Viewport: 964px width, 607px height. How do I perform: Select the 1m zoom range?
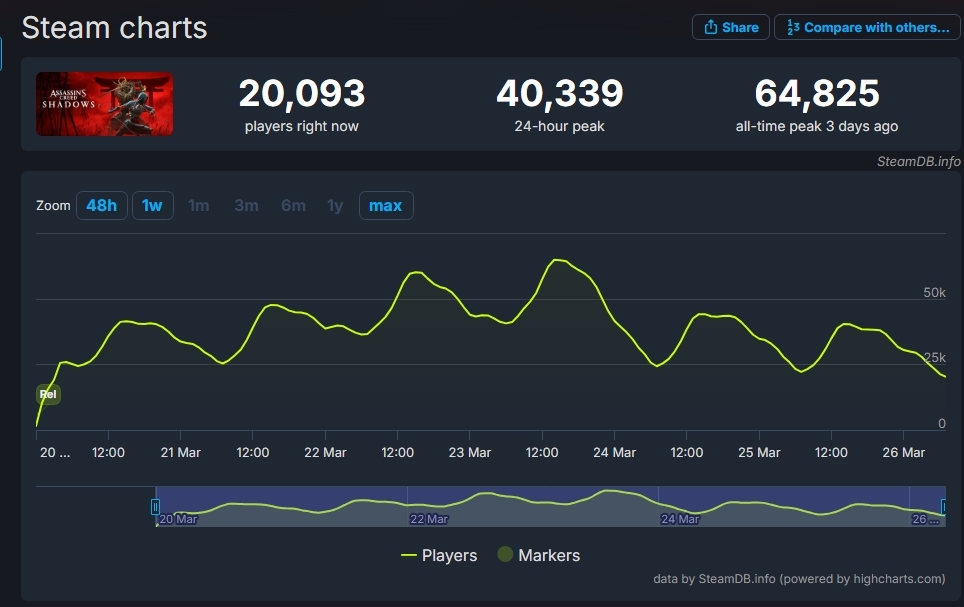tap(199, 206)
